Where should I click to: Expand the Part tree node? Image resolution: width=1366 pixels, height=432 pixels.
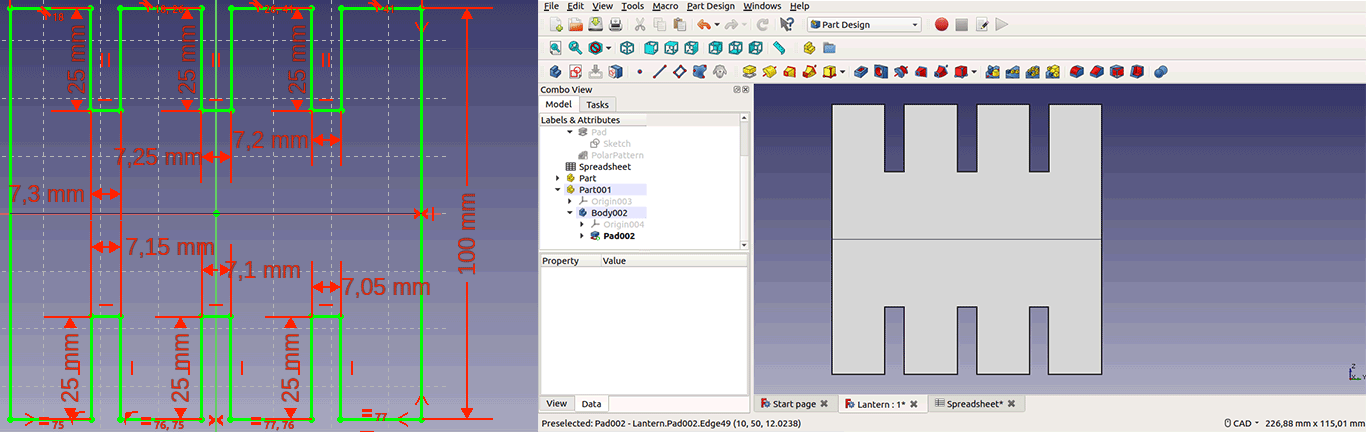coord(558,178)
